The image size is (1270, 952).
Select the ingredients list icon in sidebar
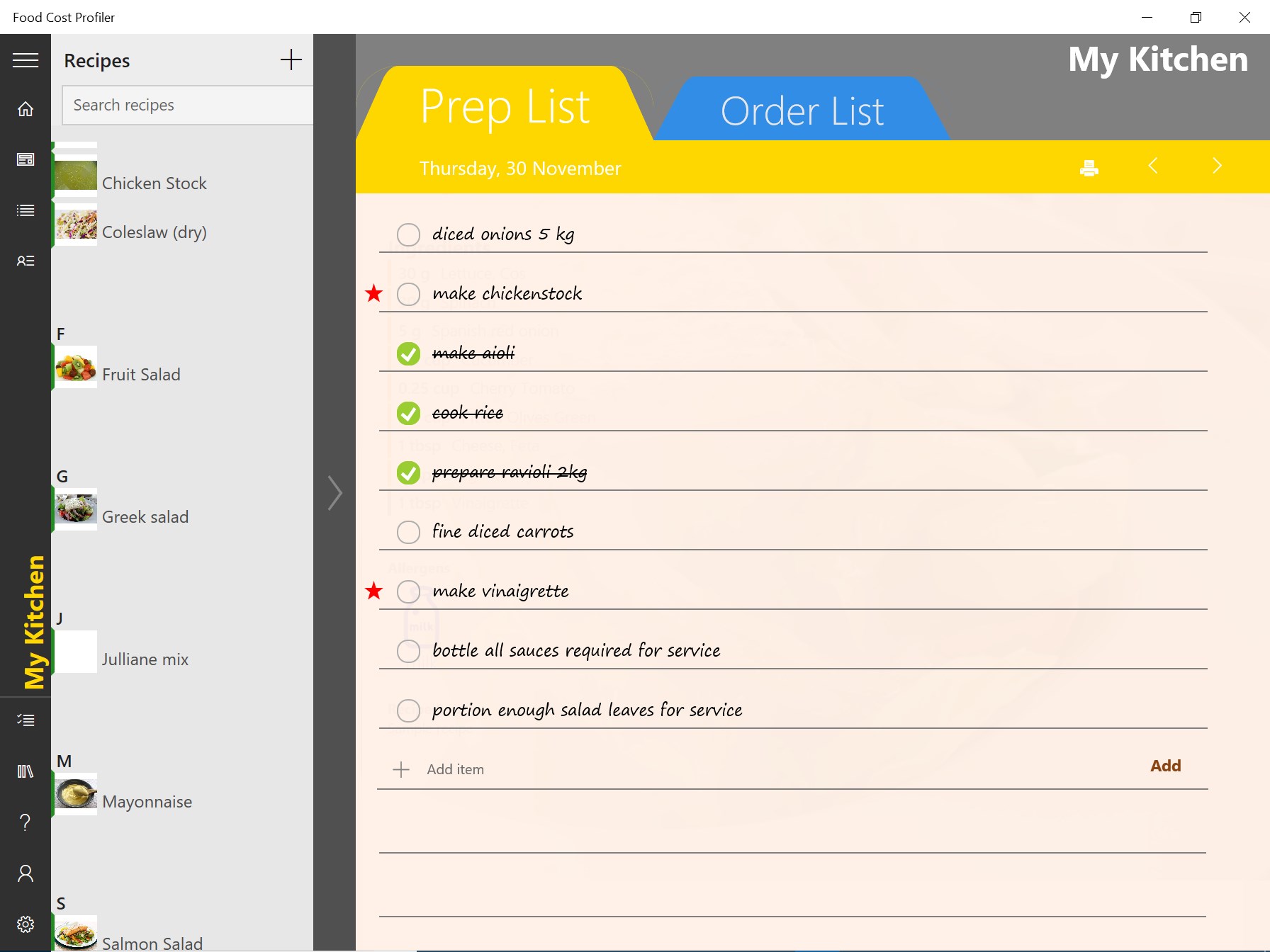pos(26,210)
